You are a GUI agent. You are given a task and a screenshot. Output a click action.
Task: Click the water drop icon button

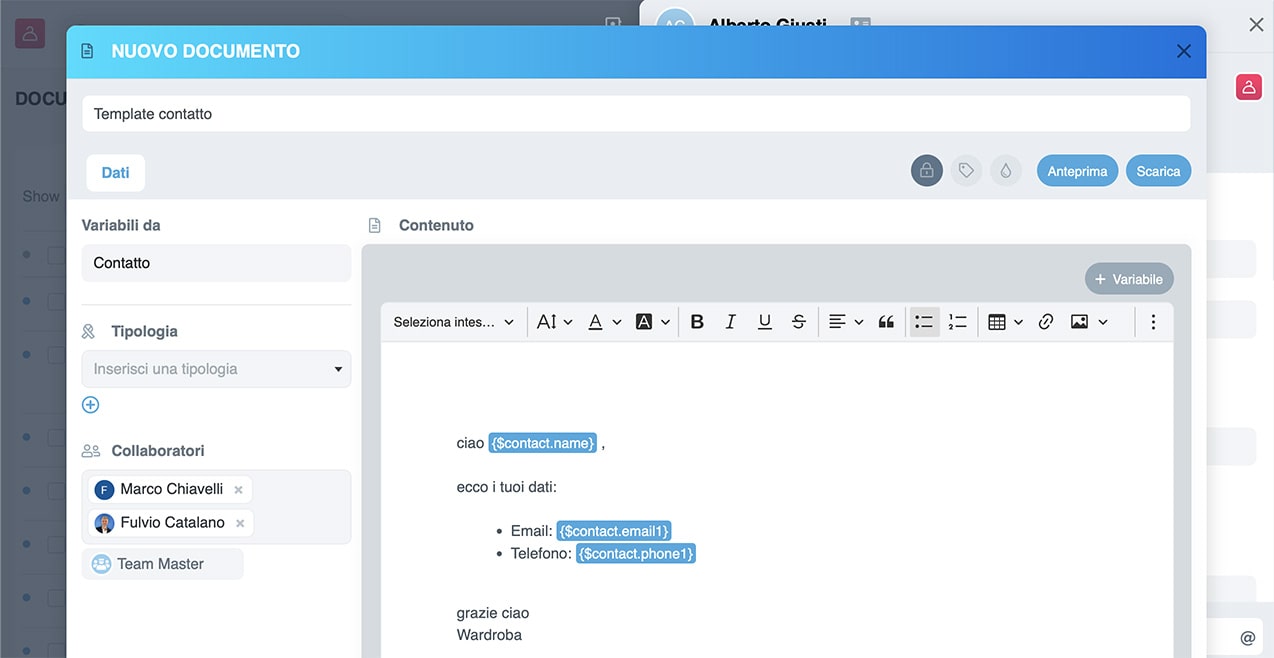tap(1005, 171)
